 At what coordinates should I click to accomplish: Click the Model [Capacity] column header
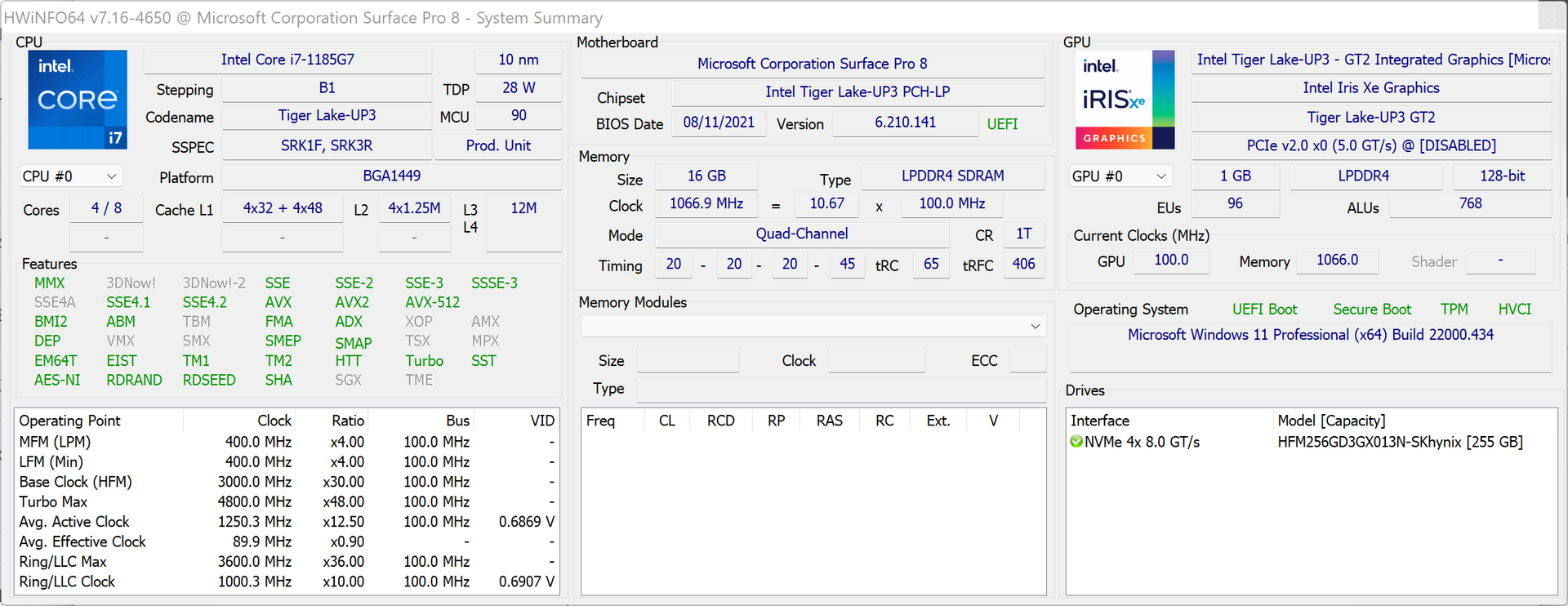click(1331, 421)
